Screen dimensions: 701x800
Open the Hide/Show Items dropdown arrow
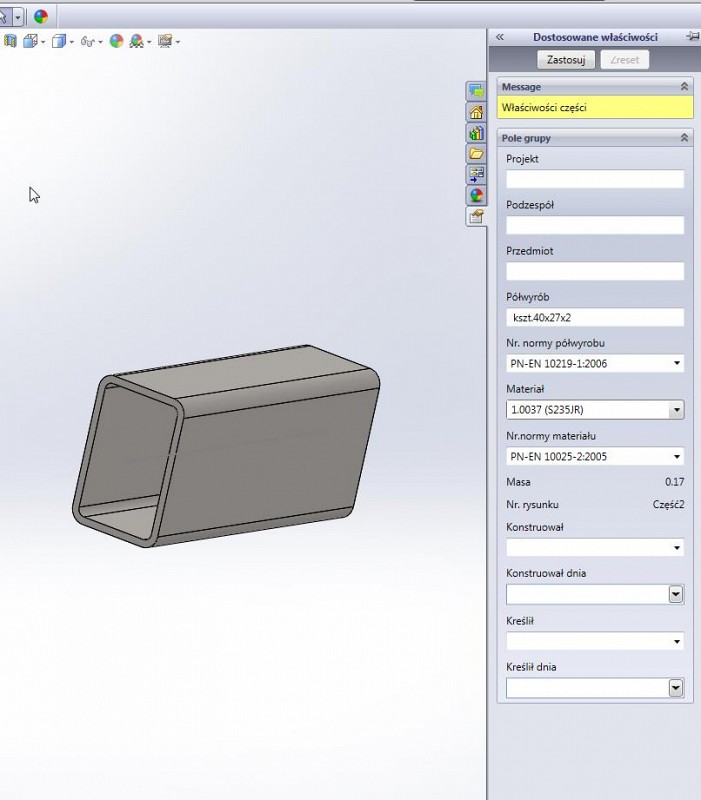(x=100, y=42)
